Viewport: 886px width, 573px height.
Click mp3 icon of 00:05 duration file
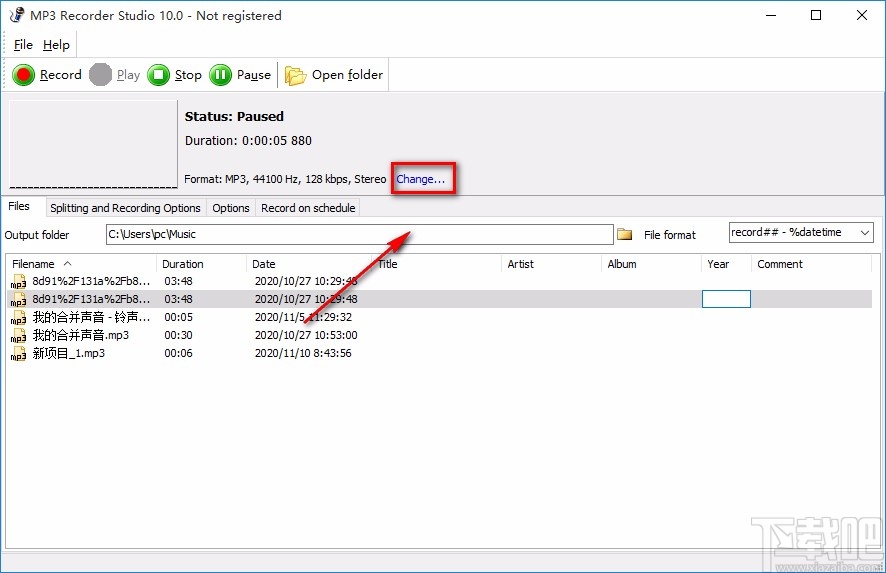pos(18,318)
